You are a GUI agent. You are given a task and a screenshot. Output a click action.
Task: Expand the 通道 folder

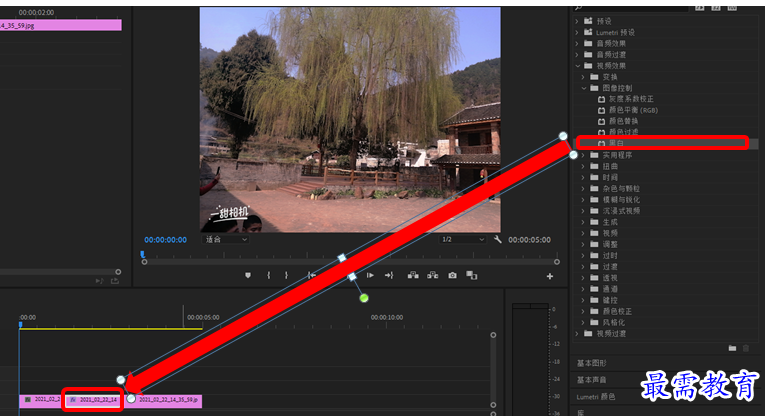[583, 289]
